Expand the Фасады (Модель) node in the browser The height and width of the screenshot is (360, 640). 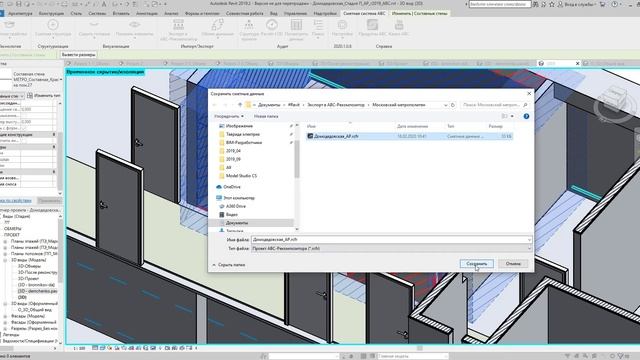coord(5,316)
